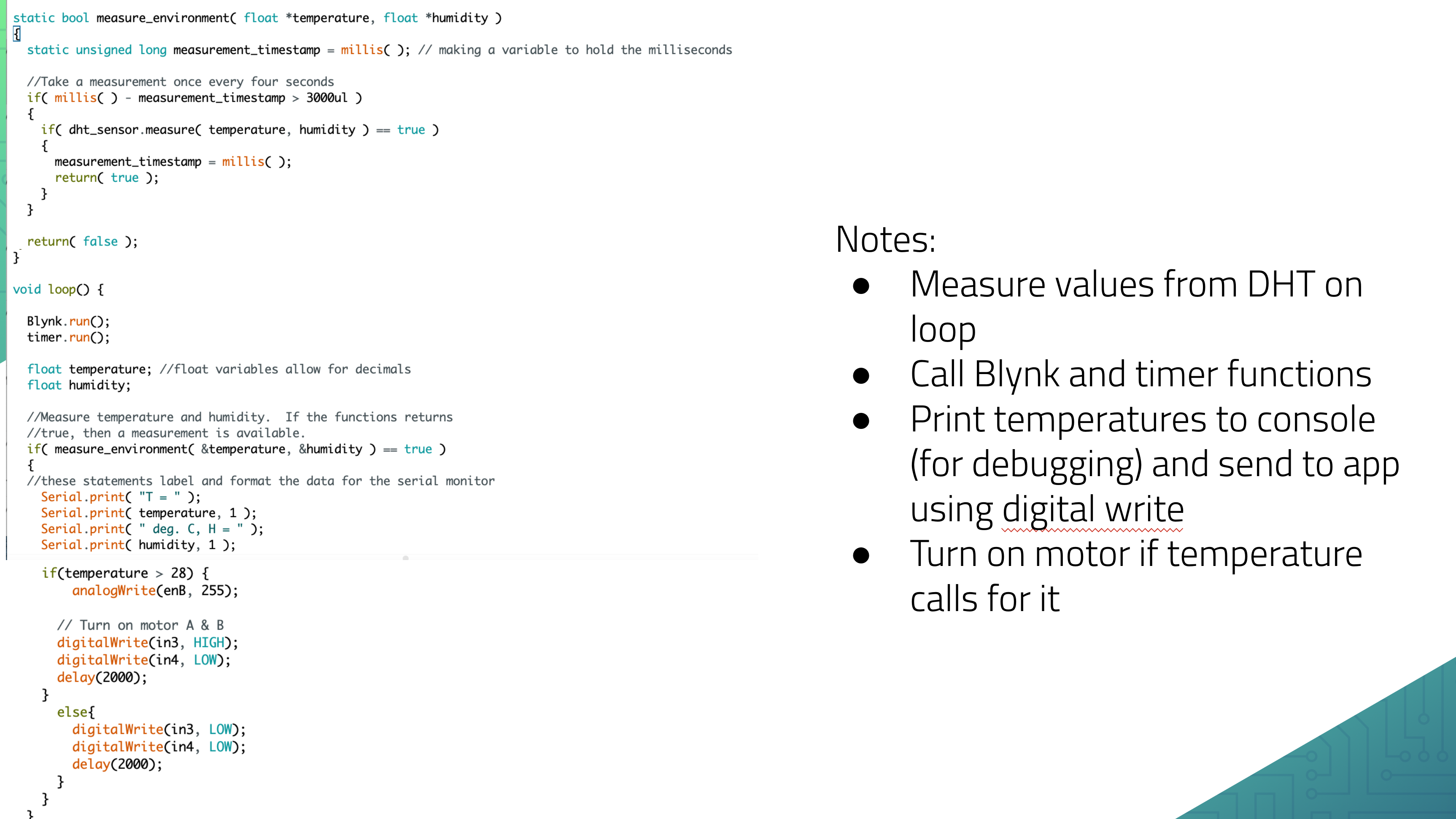The width and height of the screenshot is (1456, 819).
Task: Click the timer.run() statement
Action: pyautogui.click(x=68, y=337)
